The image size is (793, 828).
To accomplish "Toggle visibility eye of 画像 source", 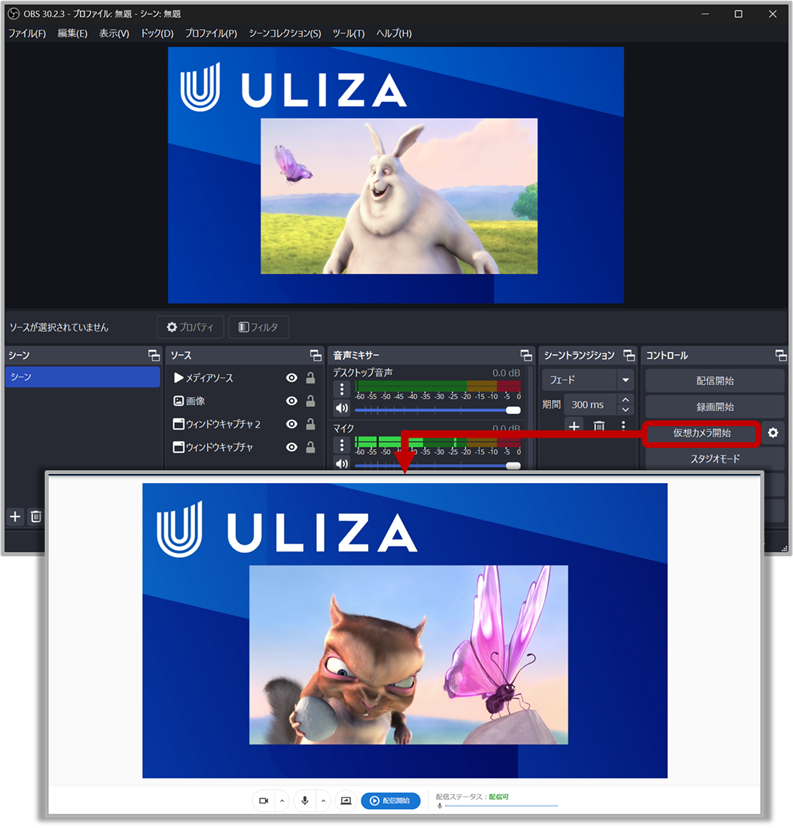I will [291, 401].
